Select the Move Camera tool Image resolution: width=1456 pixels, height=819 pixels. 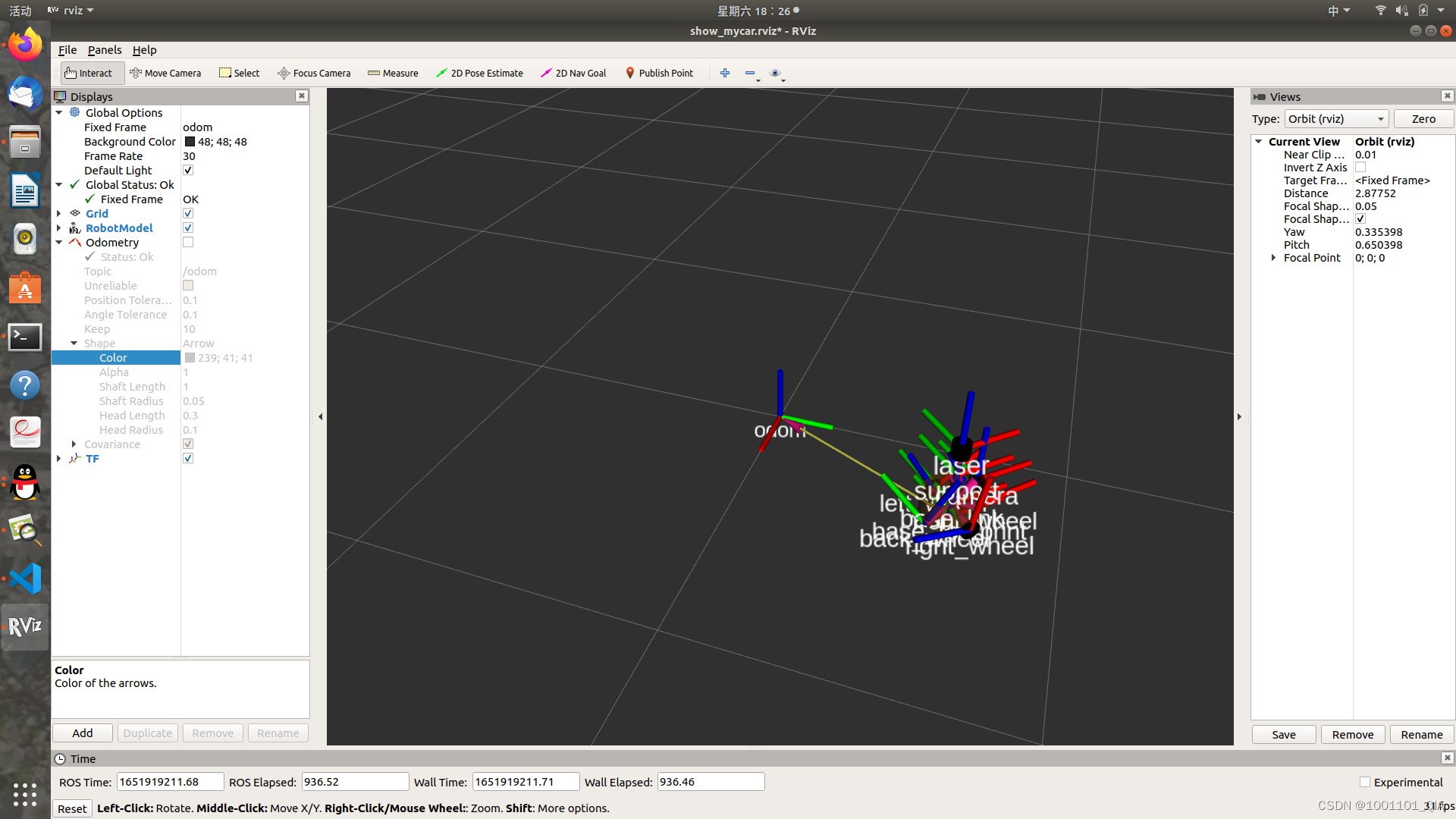(x=165, y=73)
